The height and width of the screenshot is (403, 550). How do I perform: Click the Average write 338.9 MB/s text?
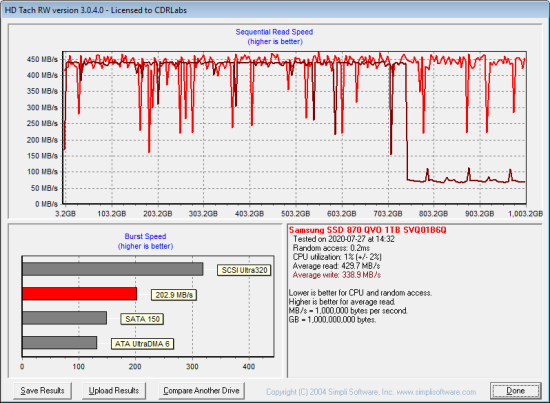(x=337, y=275)
